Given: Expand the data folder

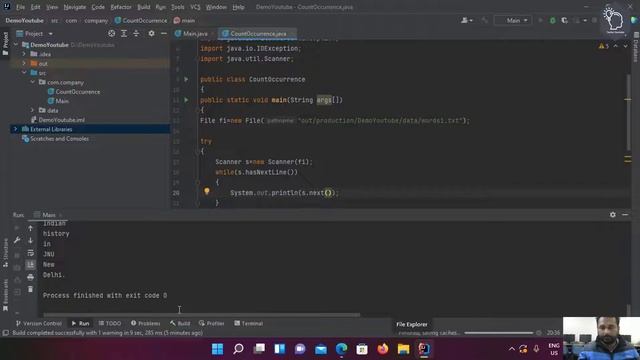Looking at the screenshot, I should coord(32,110).
